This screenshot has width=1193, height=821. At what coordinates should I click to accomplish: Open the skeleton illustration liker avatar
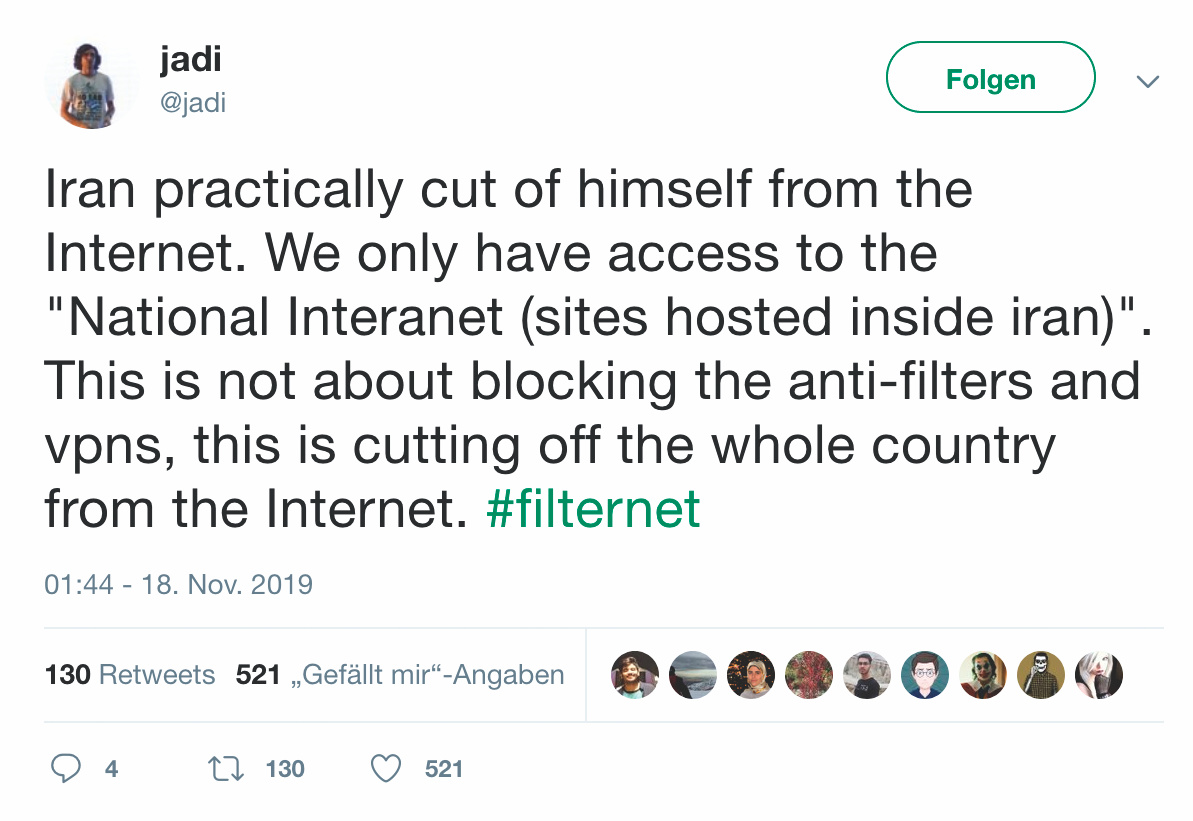click(1041, 675)
